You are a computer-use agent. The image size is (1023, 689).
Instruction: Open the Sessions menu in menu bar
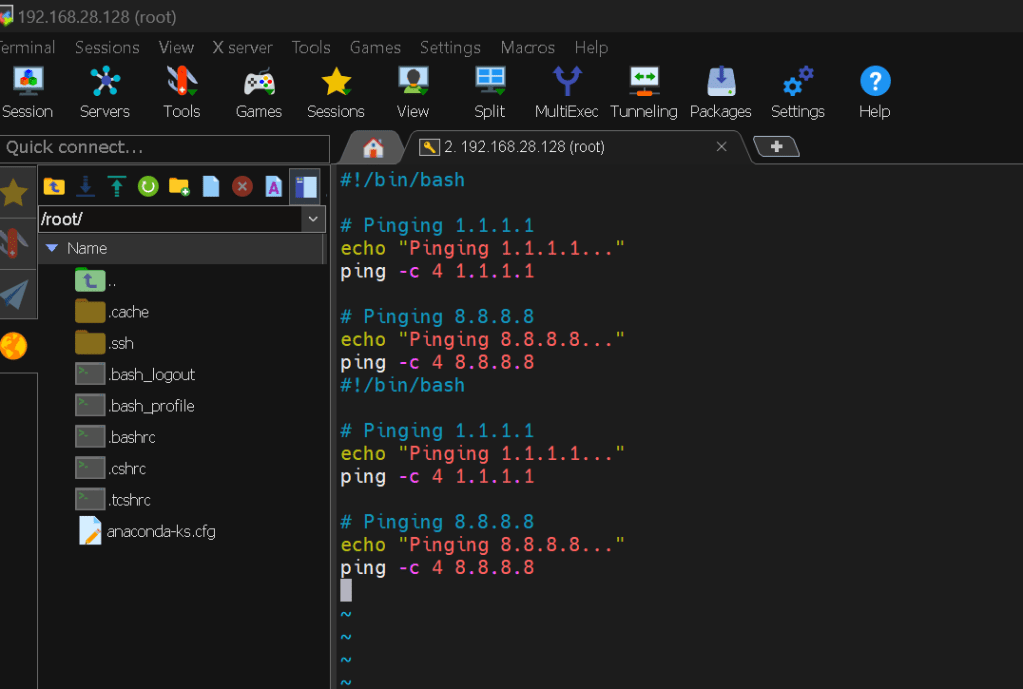(107, 48)
